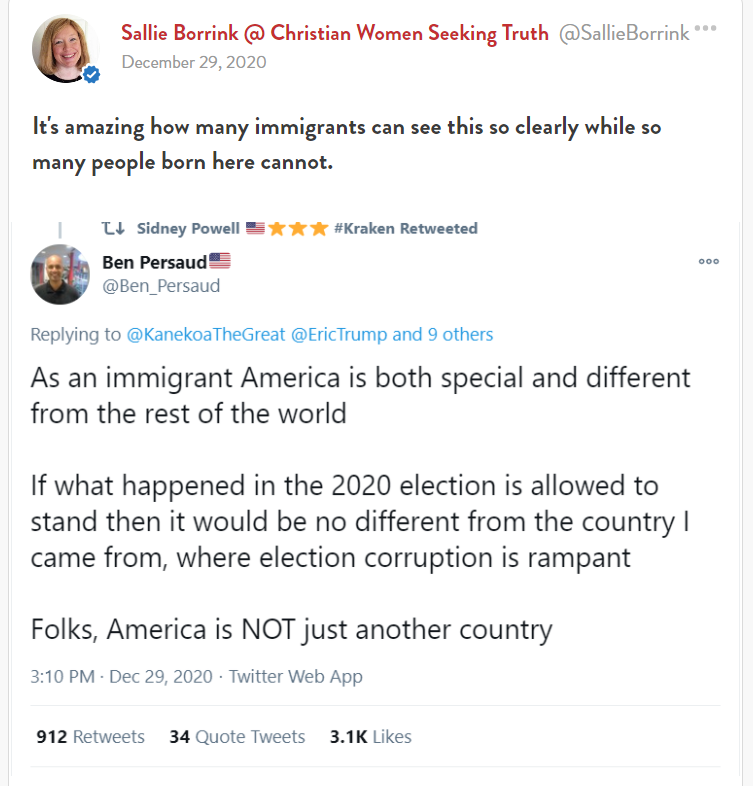Click the Sidney Powell Retweeted label
The width and height of the screenshot is (753, 786).
pyautogui.click(x=306, y=228)
